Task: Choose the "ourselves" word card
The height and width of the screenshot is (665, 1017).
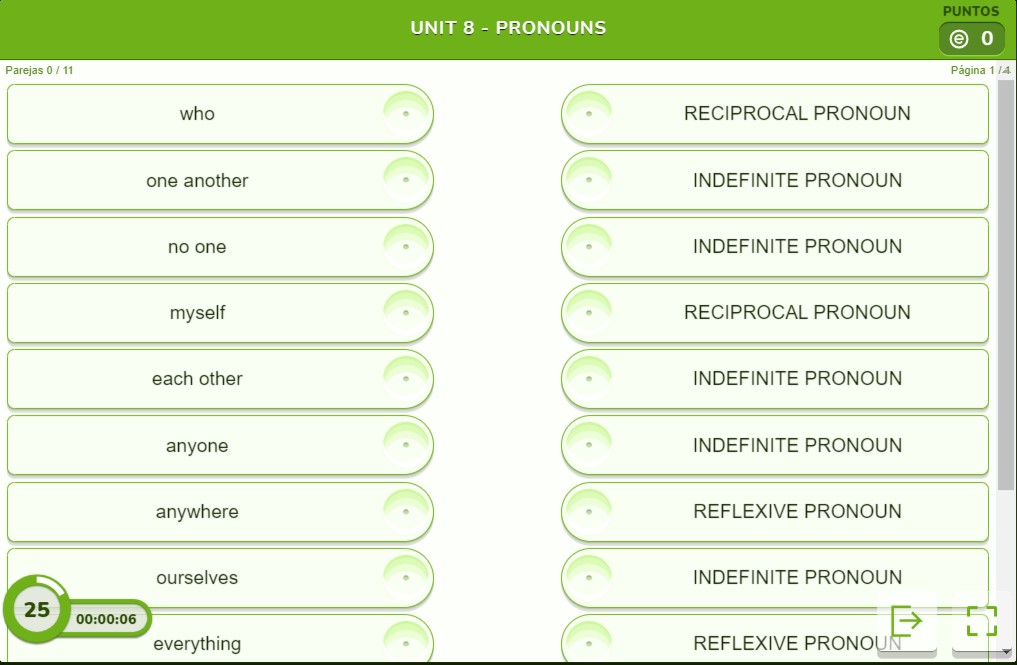Action: click(198, 578)
